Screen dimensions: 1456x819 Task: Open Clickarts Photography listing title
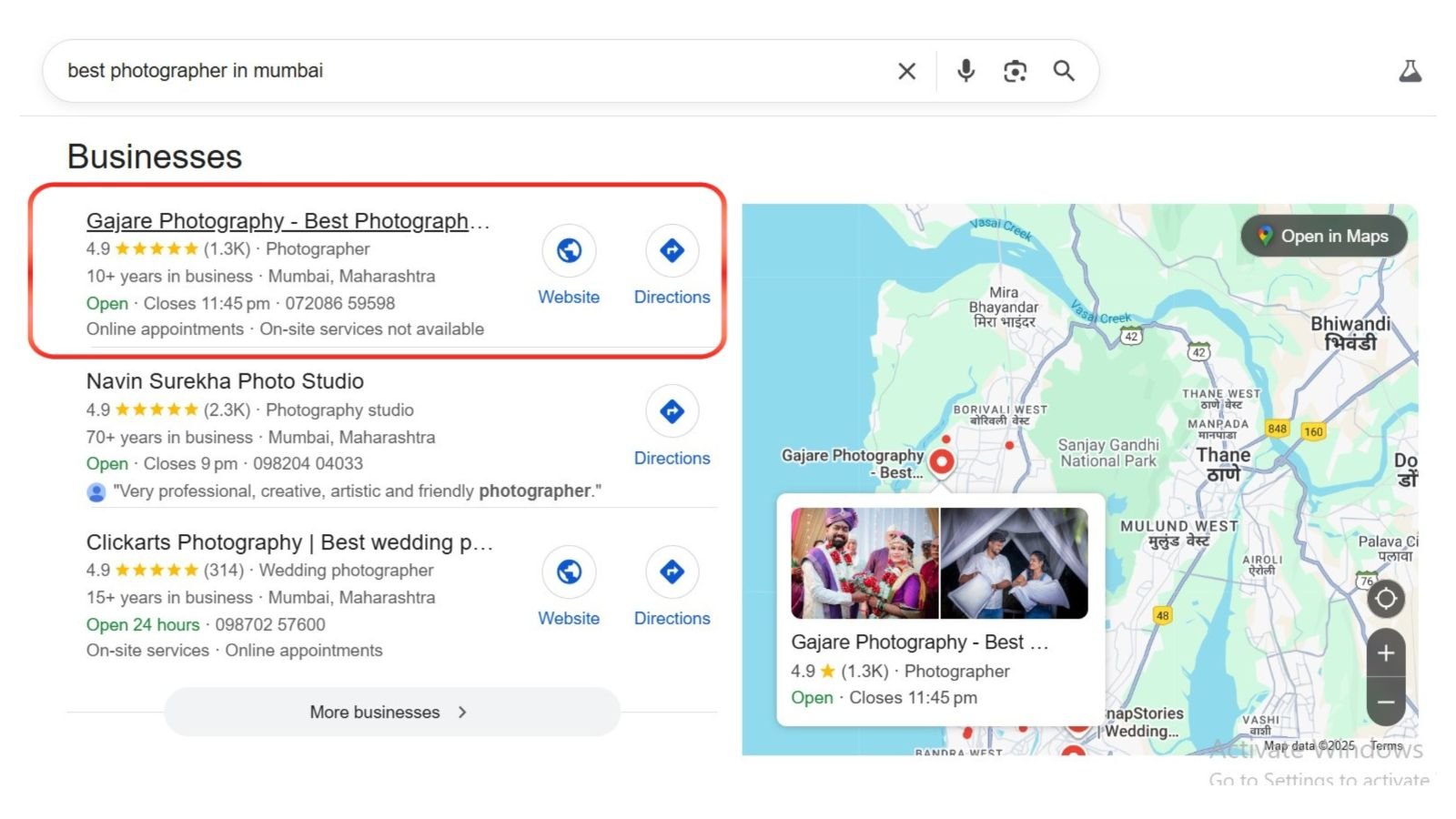pos(288,542)
